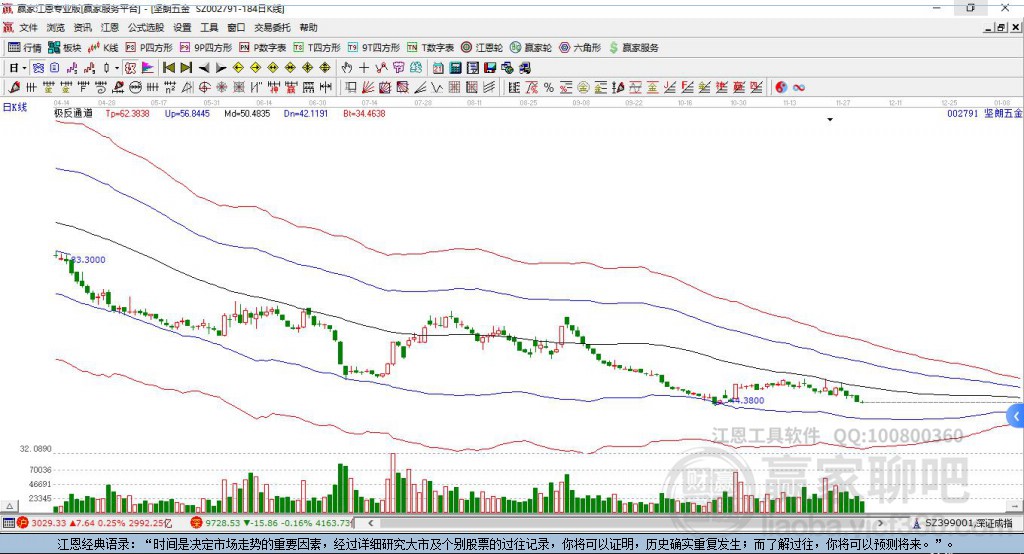Switch to the K线 chart view
The width and height of the screenshot is (1024, 554).
[103, 48]
